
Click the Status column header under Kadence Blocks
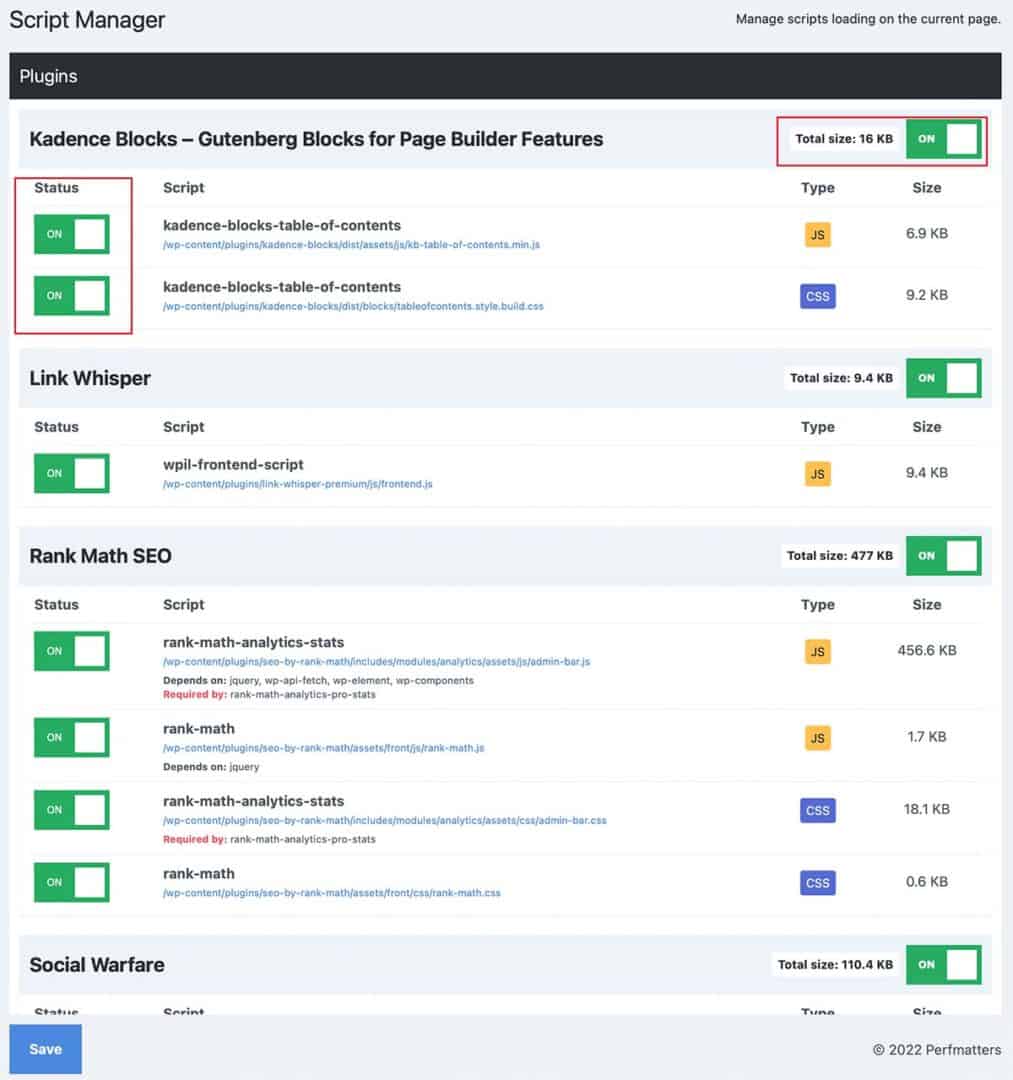pos(56,188)
